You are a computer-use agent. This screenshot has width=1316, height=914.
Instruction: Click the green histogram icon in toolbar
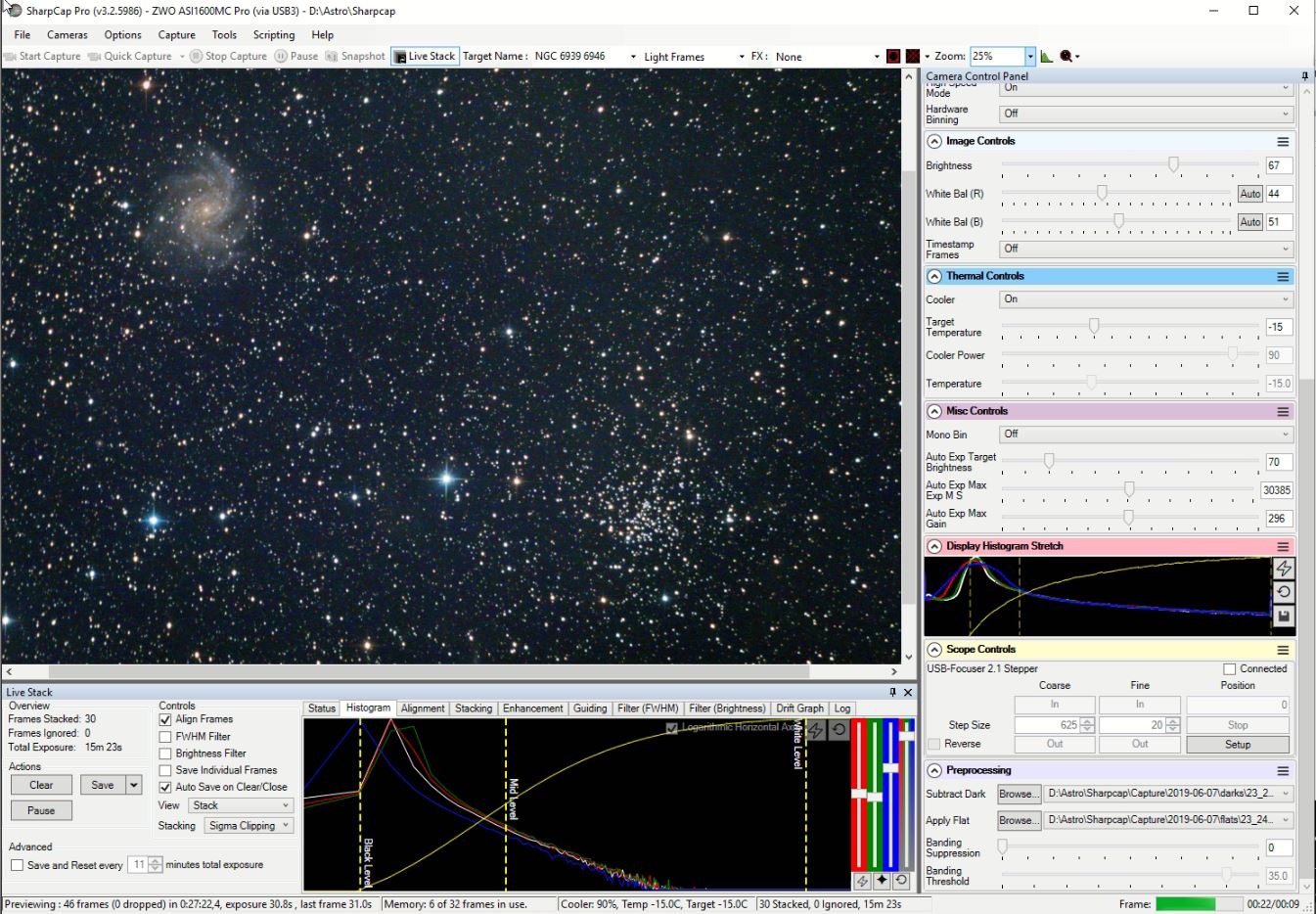coord(1046,57)
